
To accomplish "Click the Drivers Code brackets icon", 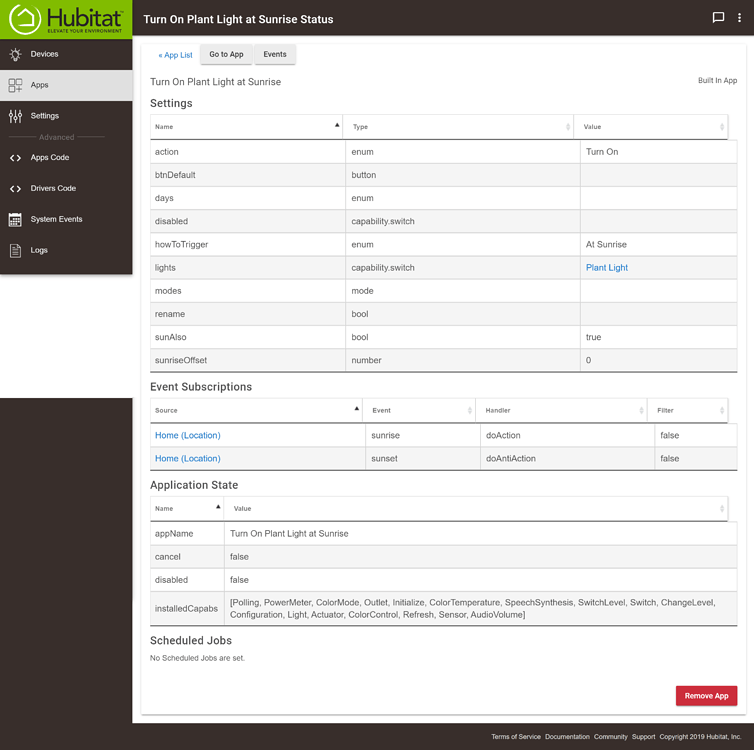I will 15,188.
